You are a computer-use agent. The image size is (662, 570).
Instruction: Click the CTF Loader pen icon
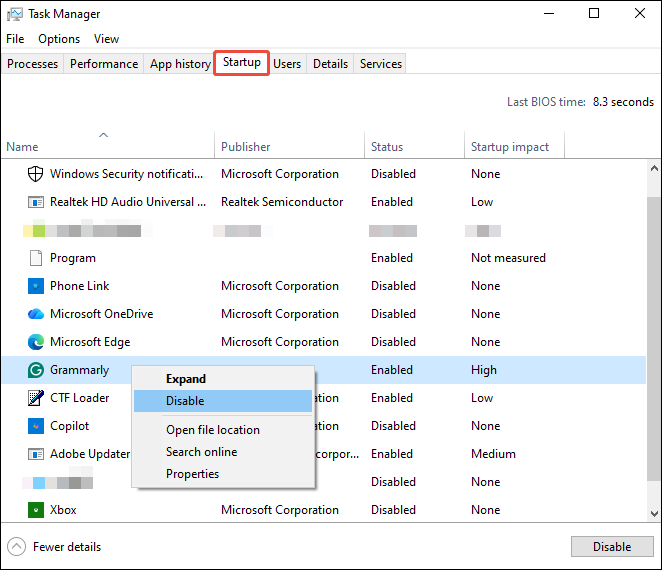[35, 398]
